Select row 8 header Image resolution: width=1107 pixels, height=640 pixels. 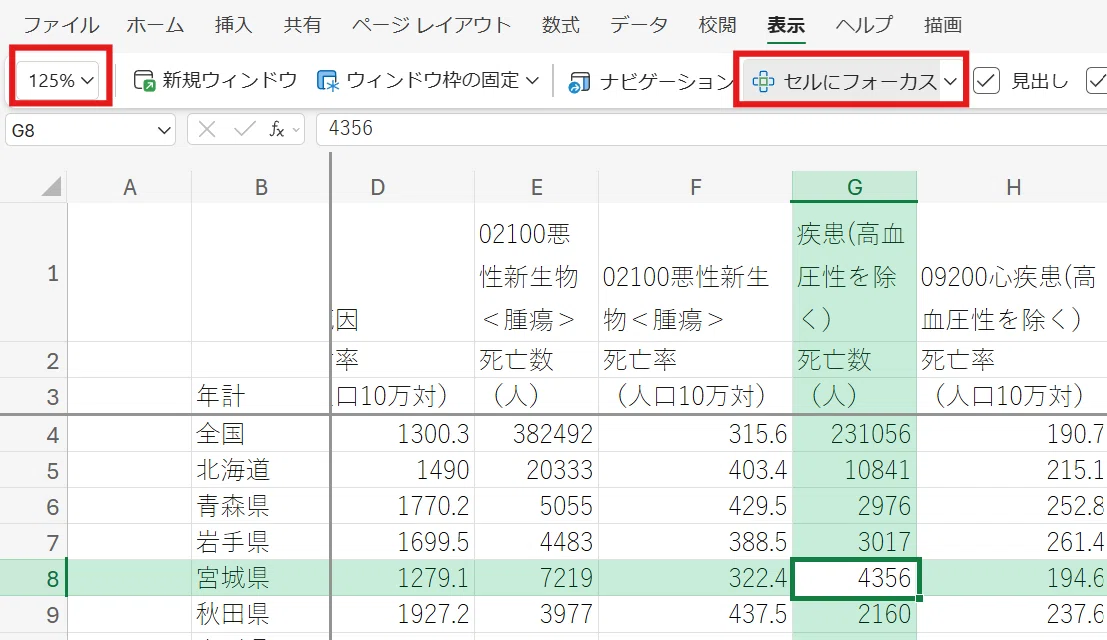coord(33,578)
